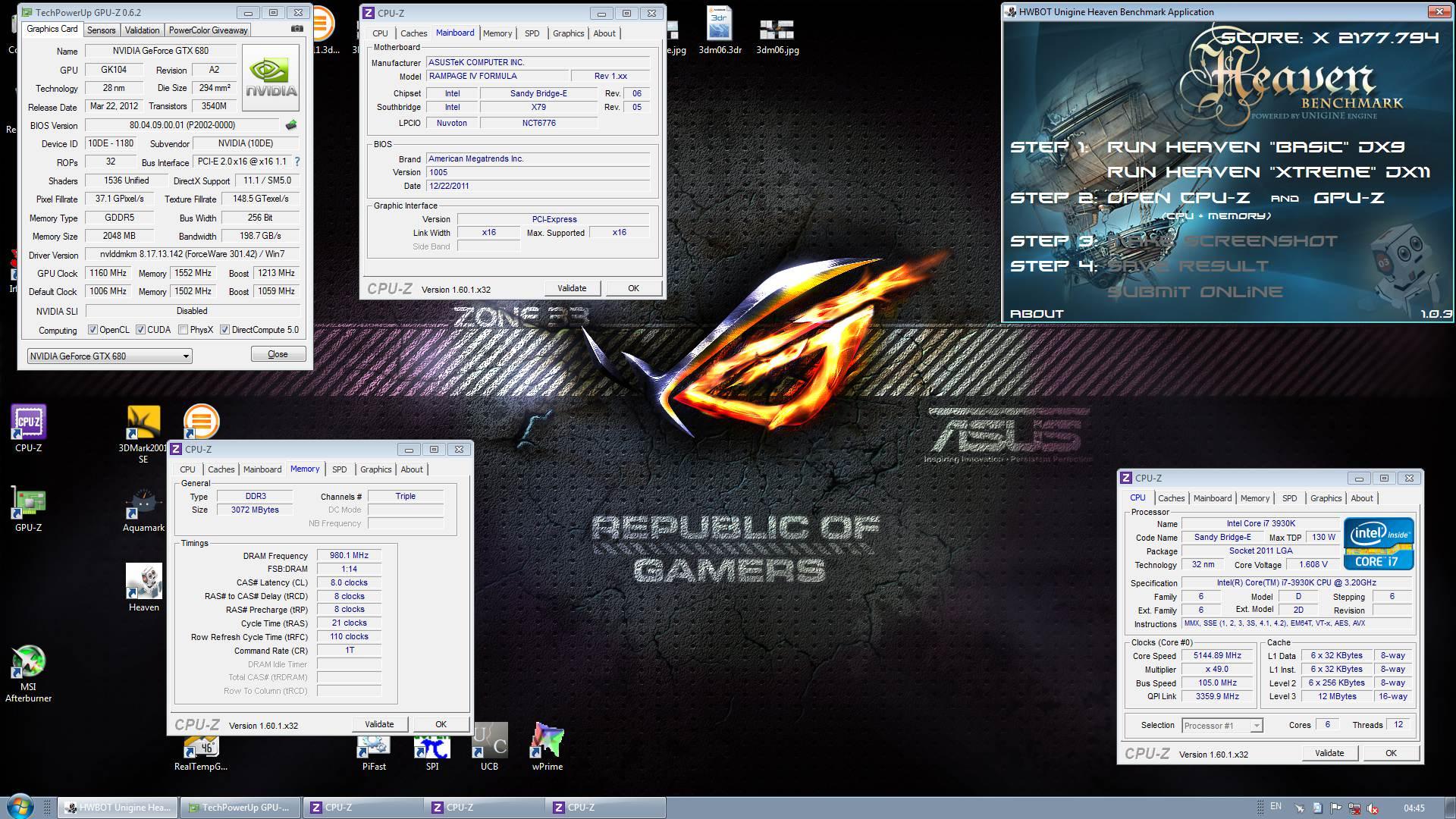Launch wPrime desktop shortcut
Image resolution: width=1456 pixels, height=819 pixels.
tap(548, 747)
